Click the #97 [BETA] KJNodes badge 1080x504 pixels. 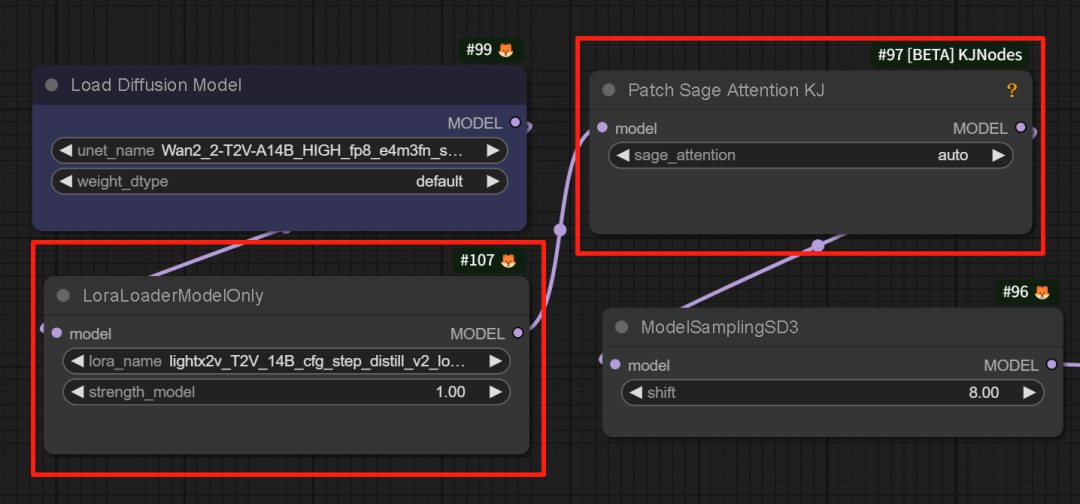pyautogui.click(x=951, y=54)
